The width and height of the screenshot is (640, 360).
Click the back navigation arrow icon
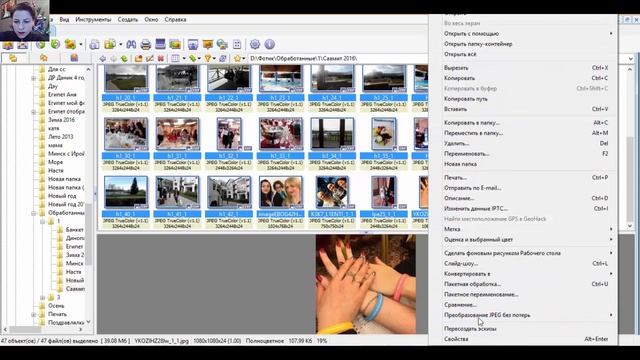click(102, 58)
